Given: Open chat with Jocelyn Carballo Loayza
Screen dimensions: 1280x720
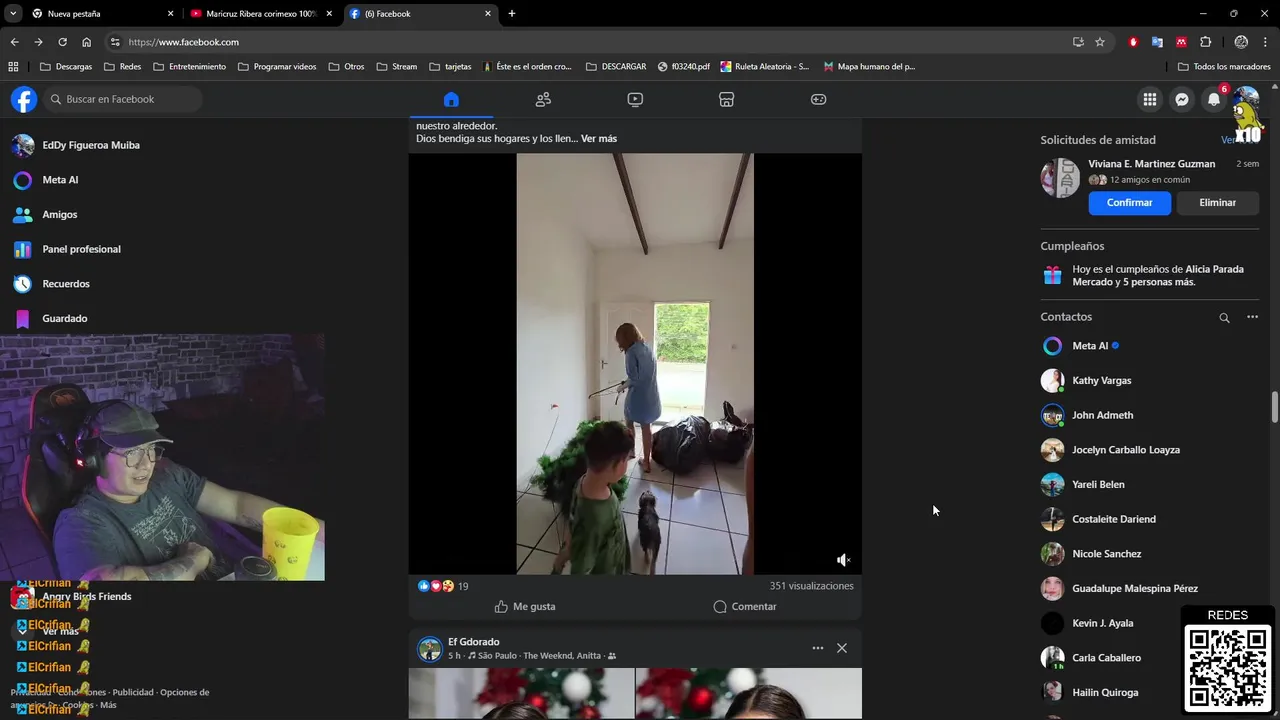Looking at the screenshot, I should pyautogui.click(x=1126, y=450).
